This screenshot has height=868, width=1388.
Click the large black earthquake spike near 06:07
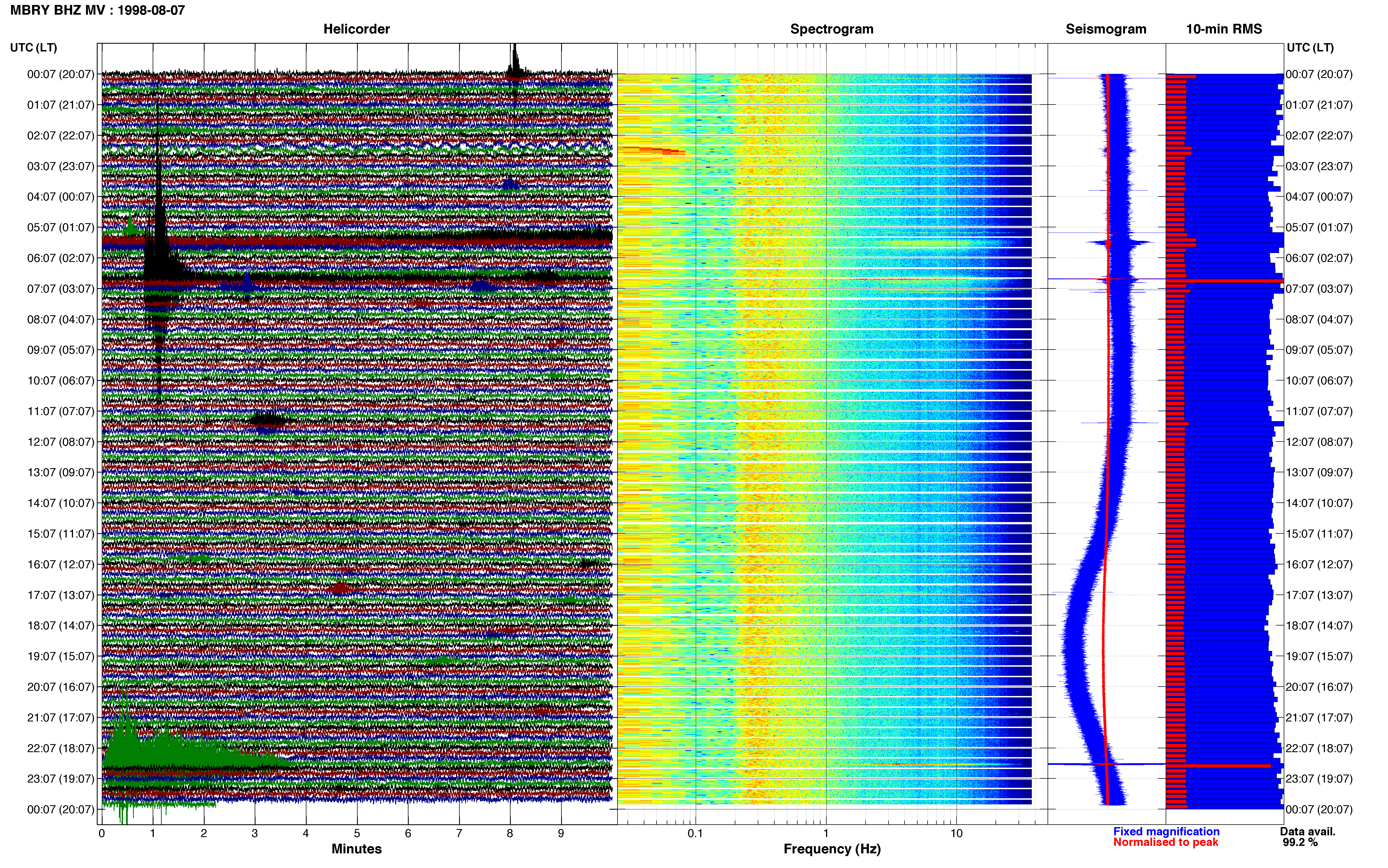(x=159, y=252)
